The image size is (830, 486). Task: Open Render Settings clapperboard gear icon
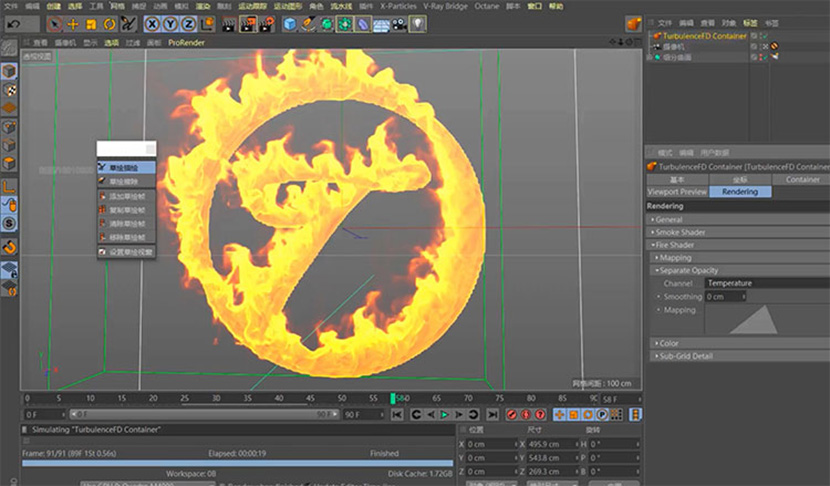pos(267,24)
